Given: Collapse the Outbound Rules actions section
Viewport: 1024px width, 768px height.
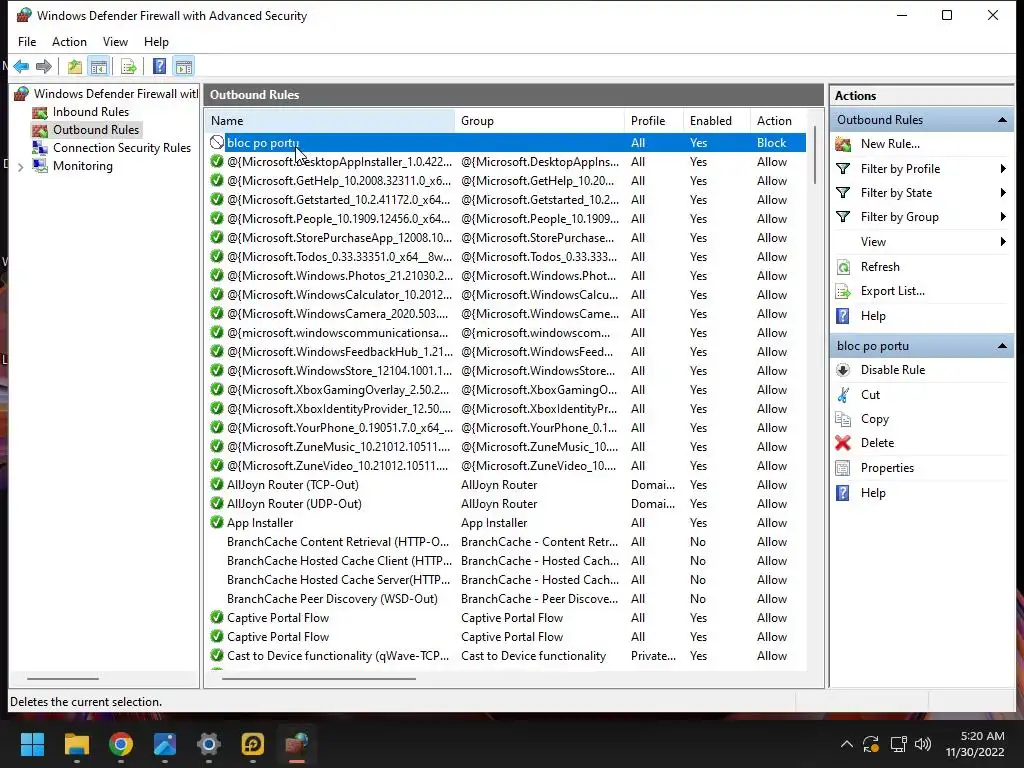Looking at the screenshot, I should tap(1002, 120).
